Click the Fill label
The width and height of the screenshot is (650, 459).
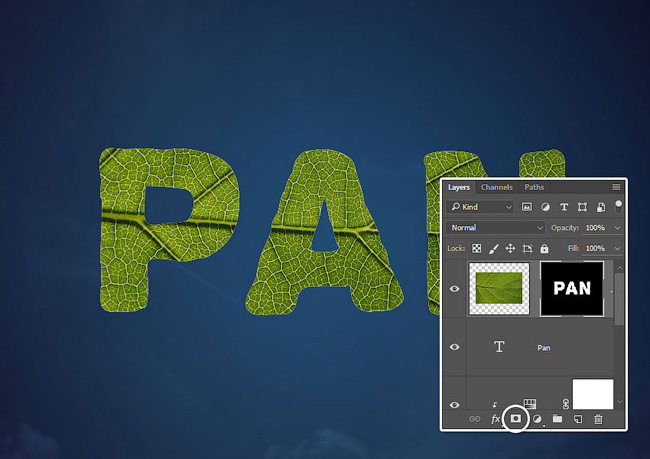tap(573, 248)
